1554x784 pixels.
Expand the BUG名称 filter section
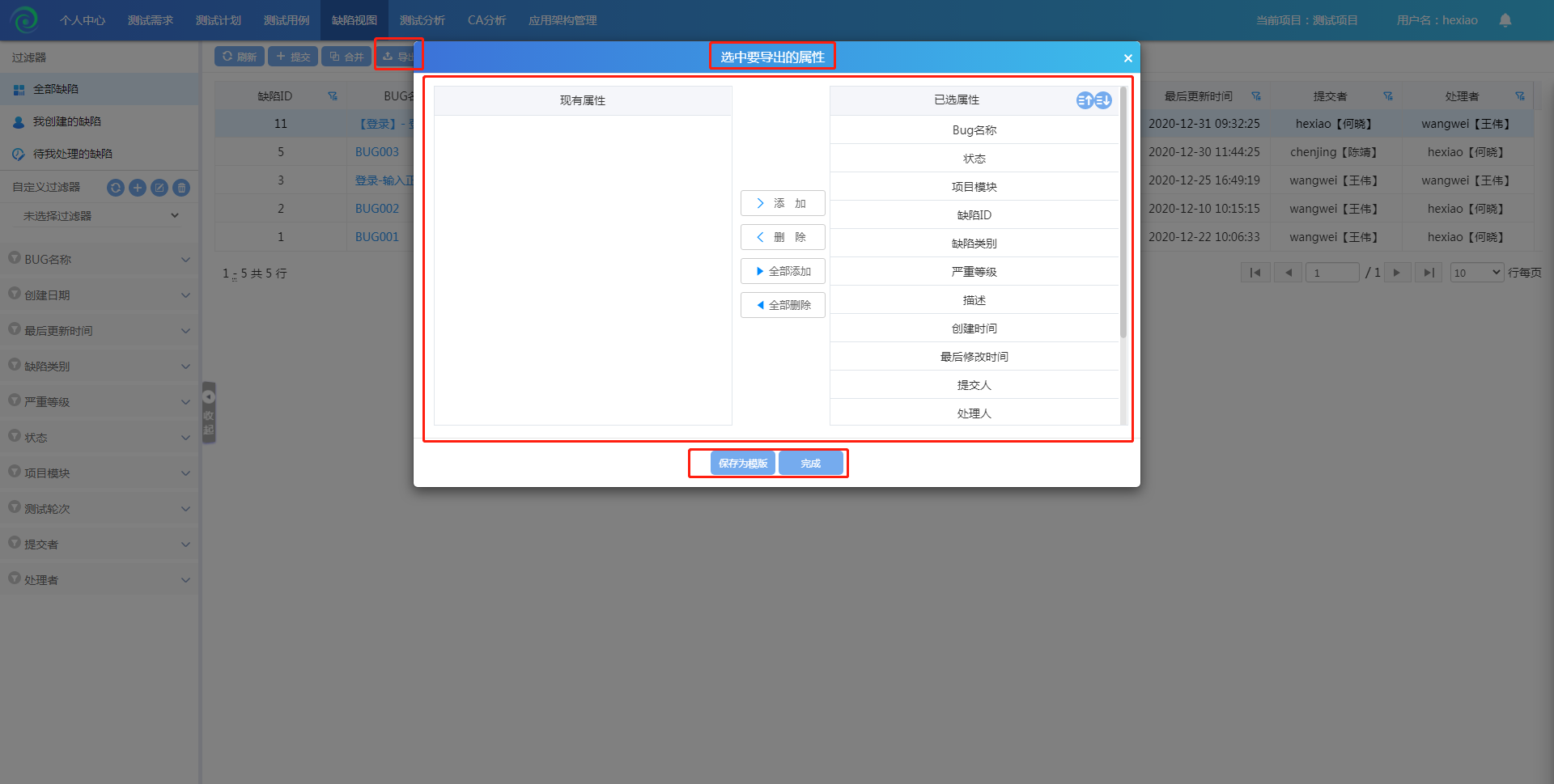100,260
